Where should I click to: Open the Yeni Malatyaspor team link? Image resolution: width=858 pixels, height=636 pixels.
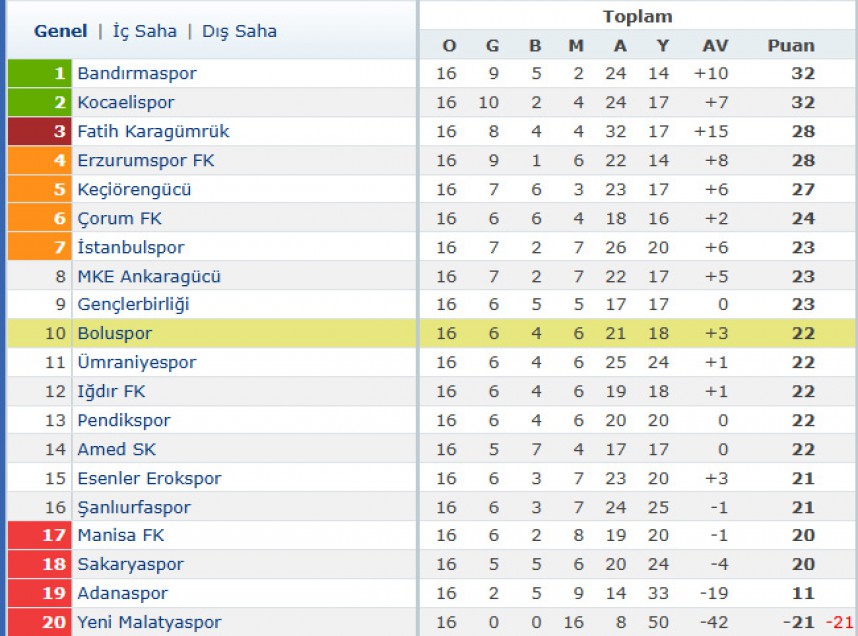(x=149, y=622)
